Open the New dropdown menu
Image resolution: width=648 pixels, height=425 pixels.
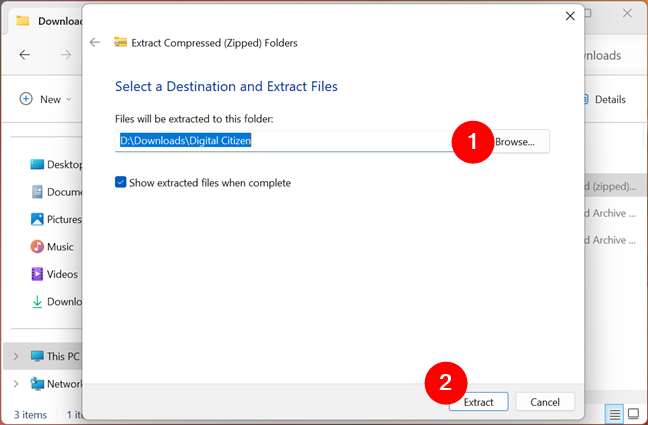[46, 99]
